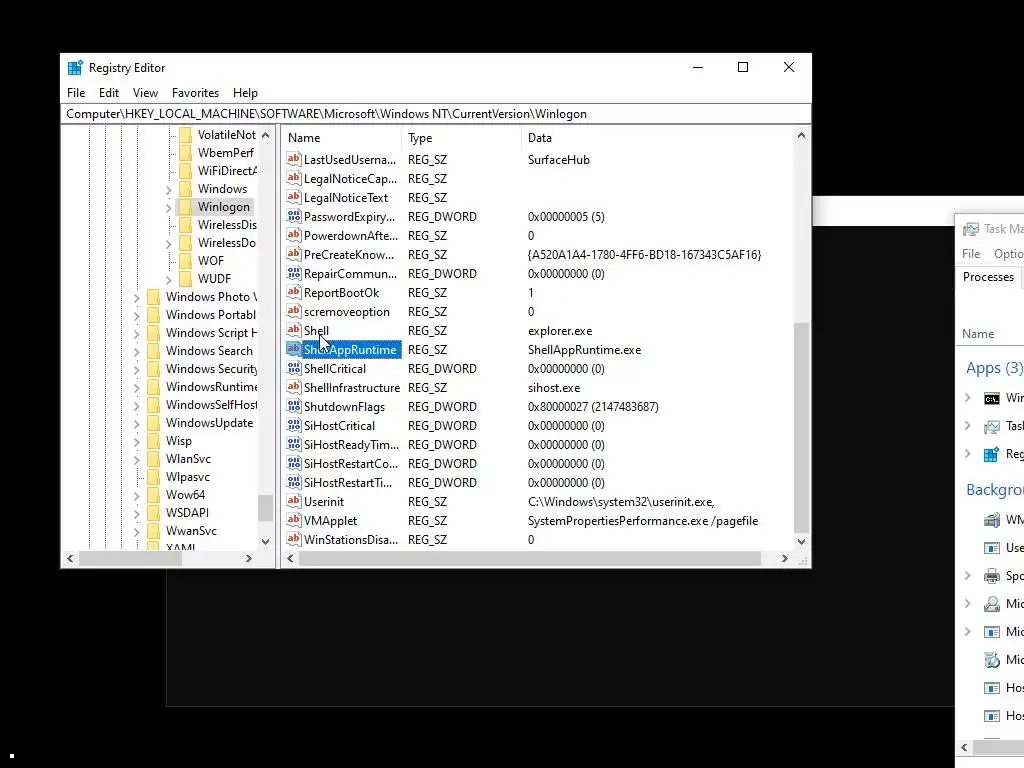
Task: Select the ShellAppRuntime value row
Action: (x=539, y=349)
